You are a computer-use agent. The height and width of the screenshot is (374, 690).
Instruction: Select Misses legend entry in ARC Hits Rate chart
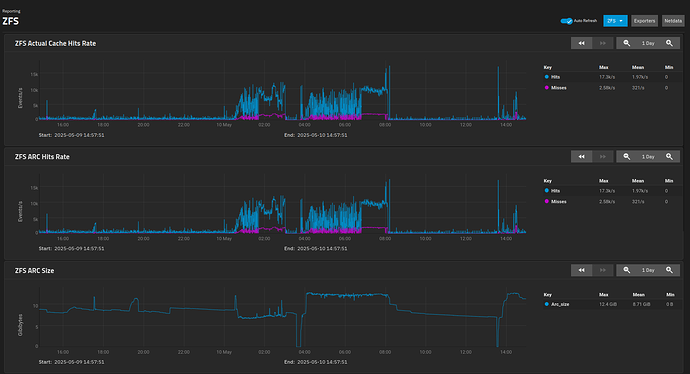pos(556,202)
